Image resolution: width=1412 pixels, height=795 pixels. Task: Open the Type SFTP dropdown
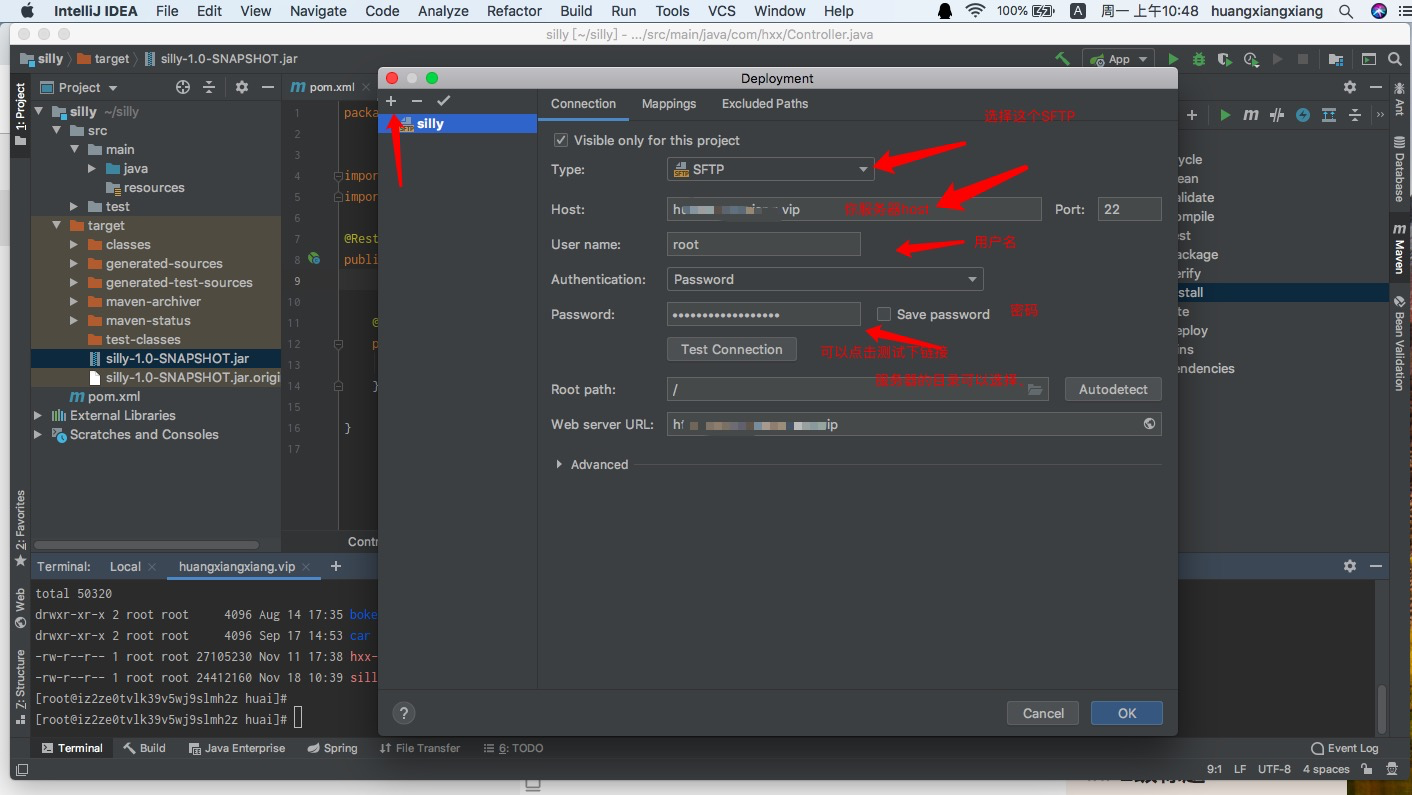pyautogui.click(x=770, y=169)
